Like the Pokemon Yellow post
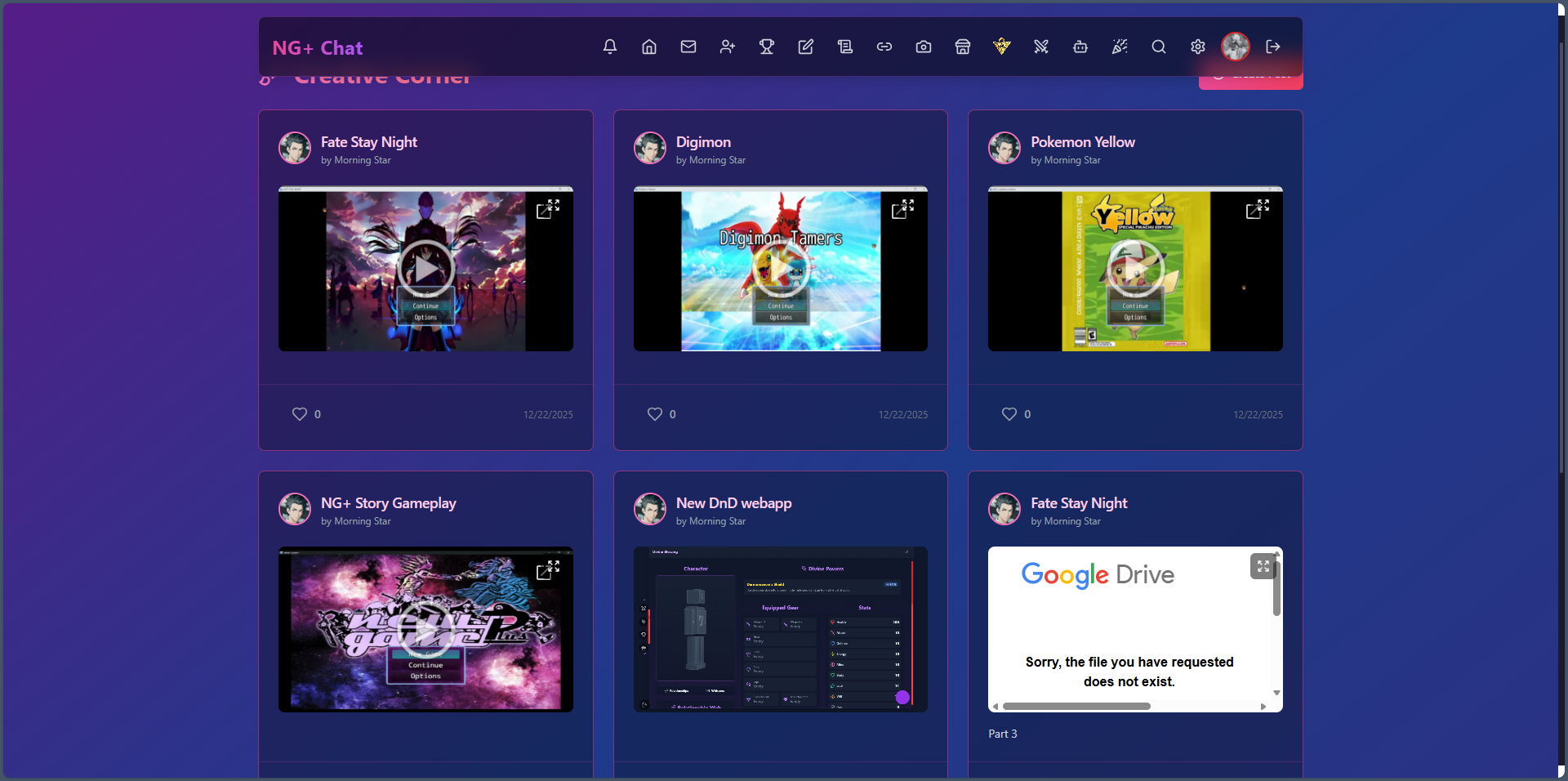This screenshot has height=781, width=1568. (1009, 414)
